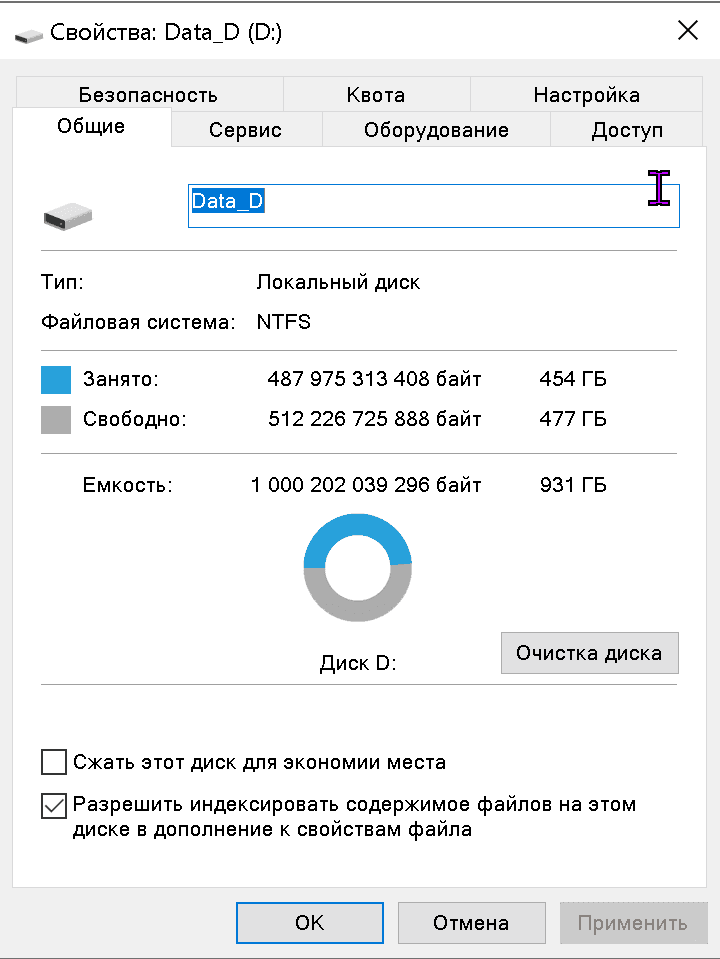The height and width of the screenshot is (959, 720).
Task: Close the Data_D properties dialog
Action: coord(688,30)
